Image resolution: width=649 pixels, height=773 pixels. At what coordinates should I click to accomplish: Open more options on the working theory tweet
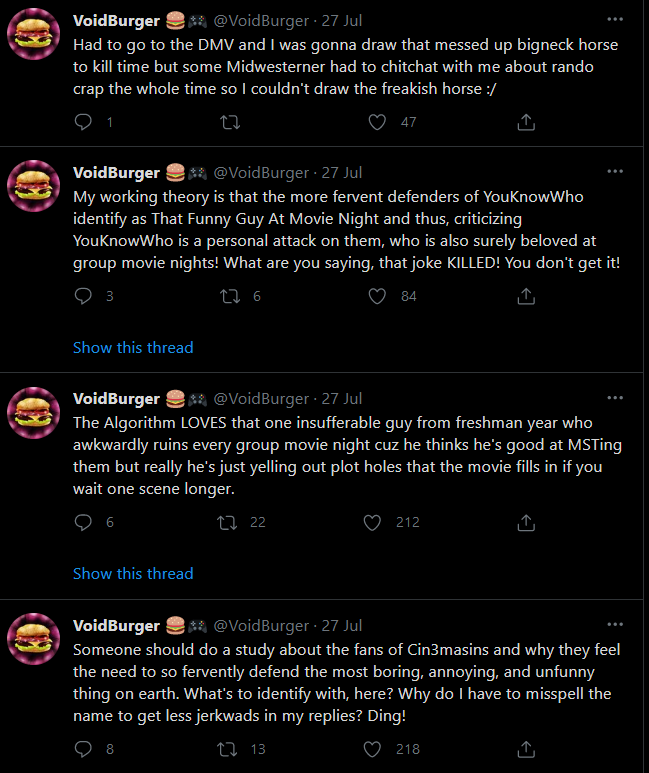615,171
